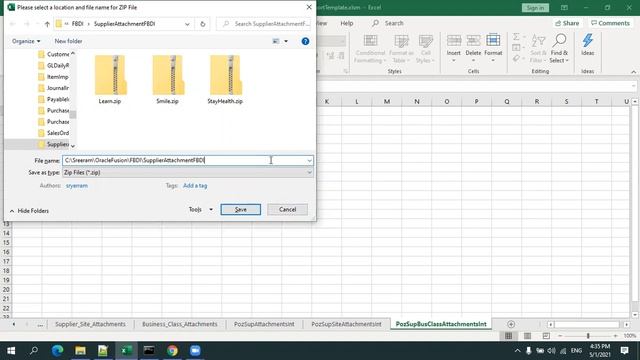The width and height of the screenshot is (640, 360).
Task: Click the Delete cells icon
Action: point(473,40)
